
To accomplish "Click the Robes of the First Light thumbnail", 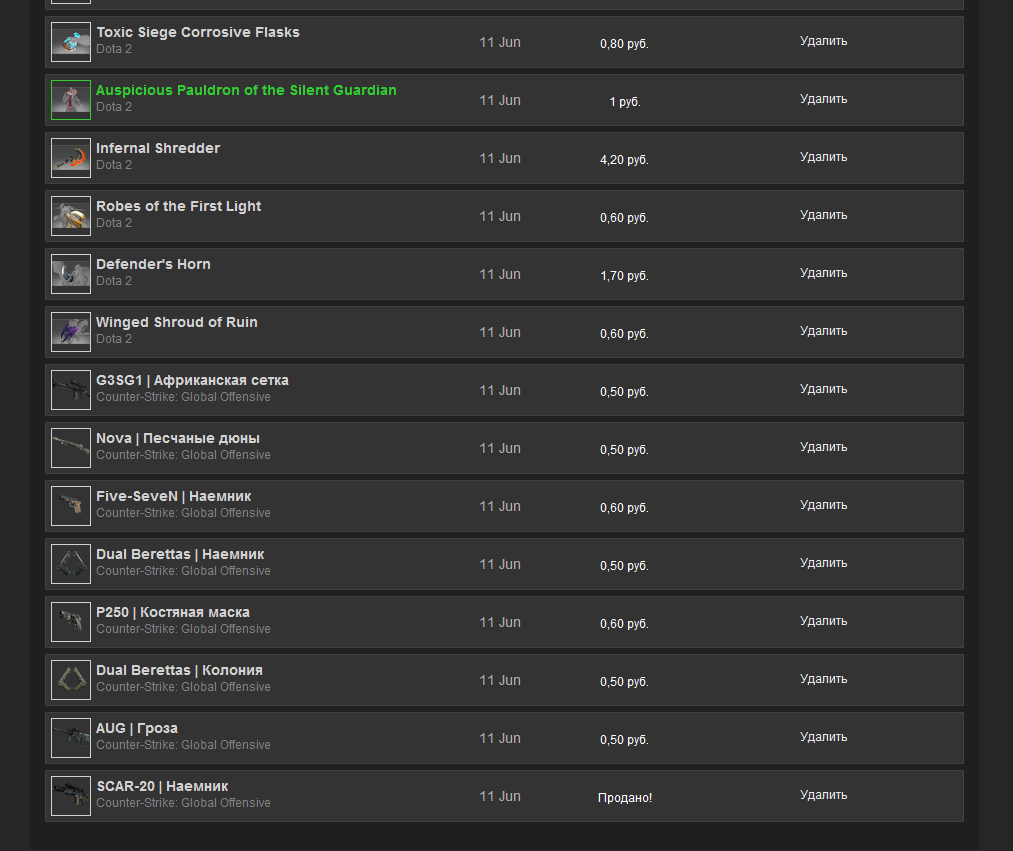I will coord(71,216).
